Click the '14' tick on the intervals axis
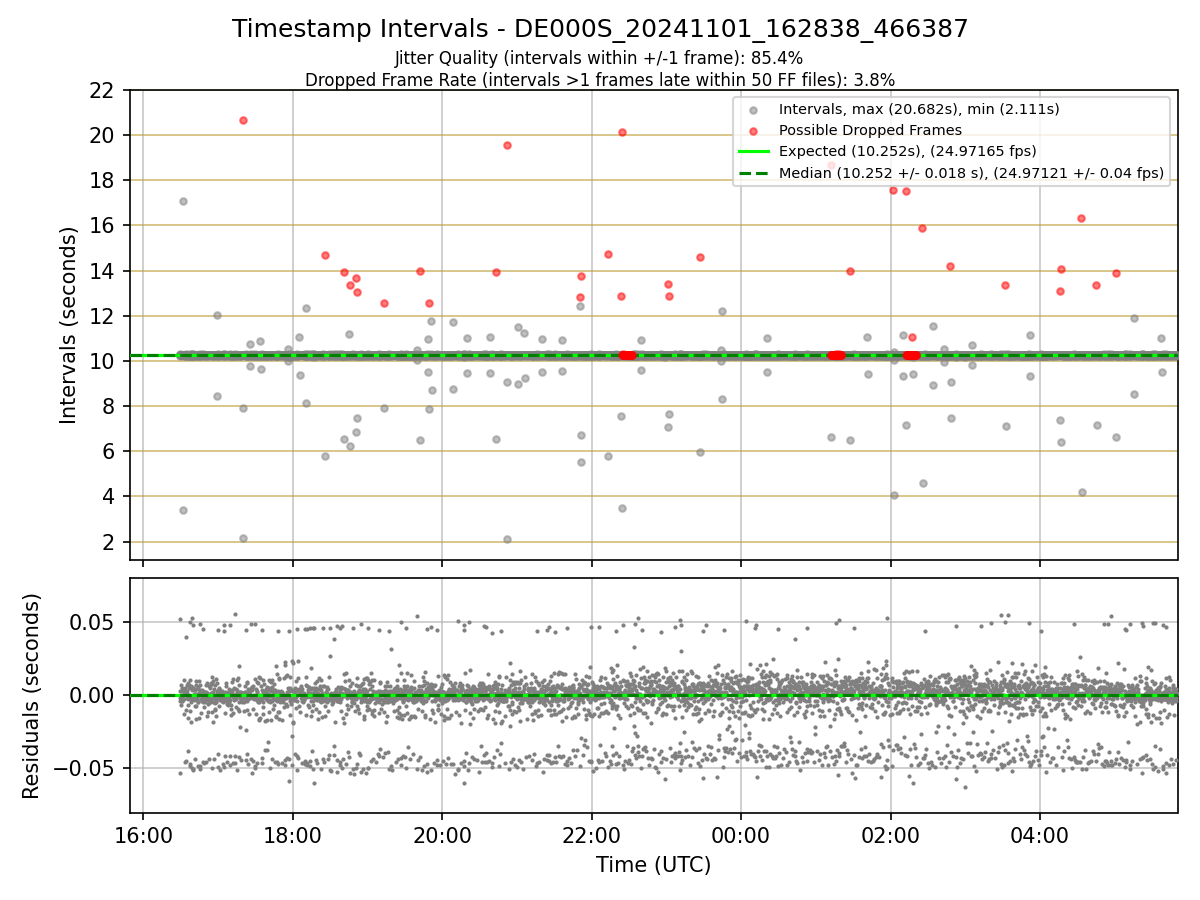The image size is (1200, 900). click(102, 271)
